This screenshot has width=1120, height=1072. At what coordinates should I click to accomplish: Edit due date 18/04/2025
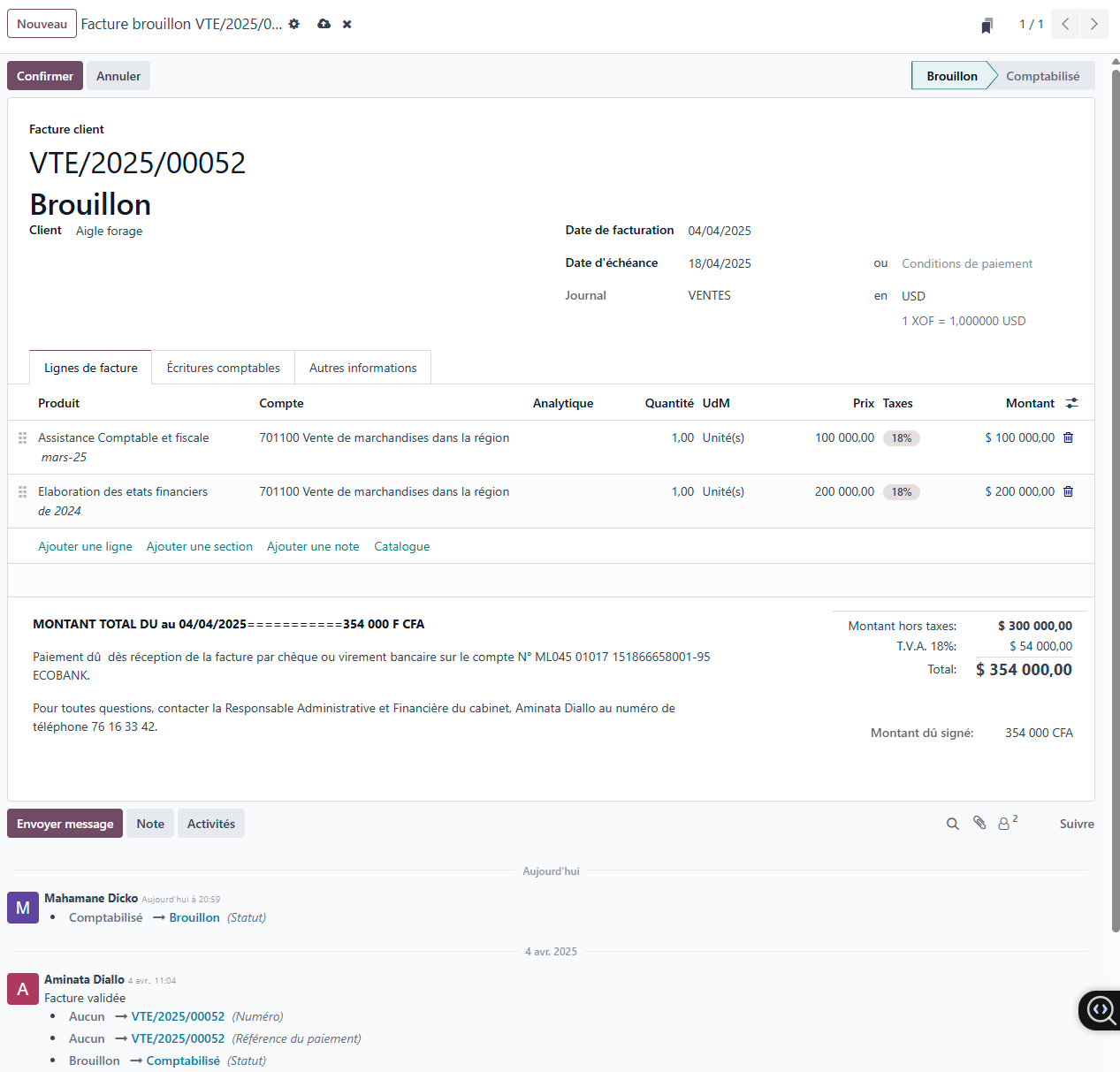click(x=720, y=263)
